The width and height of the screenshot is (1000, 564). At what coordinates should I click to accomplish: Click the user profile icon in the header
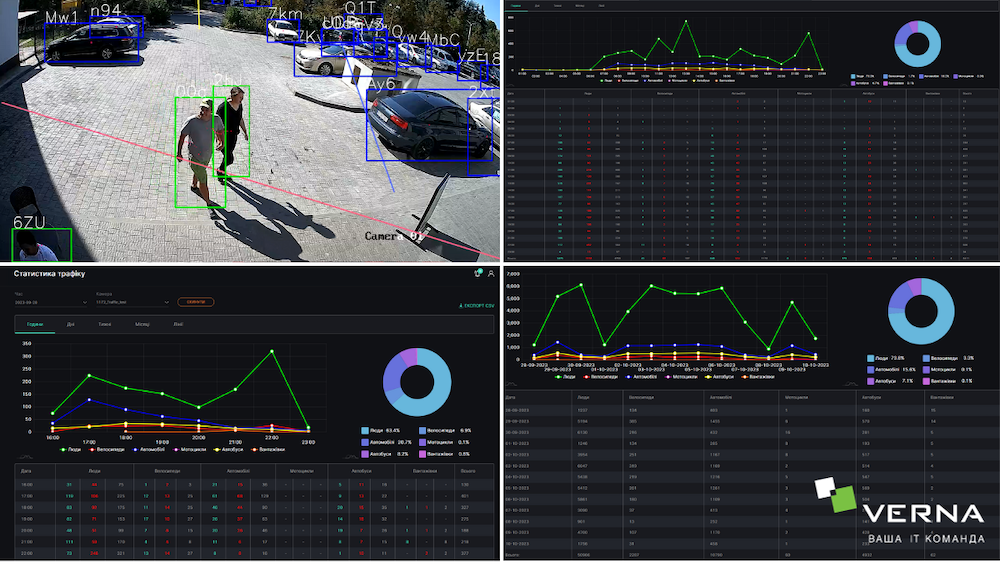[x=491, y=273]
